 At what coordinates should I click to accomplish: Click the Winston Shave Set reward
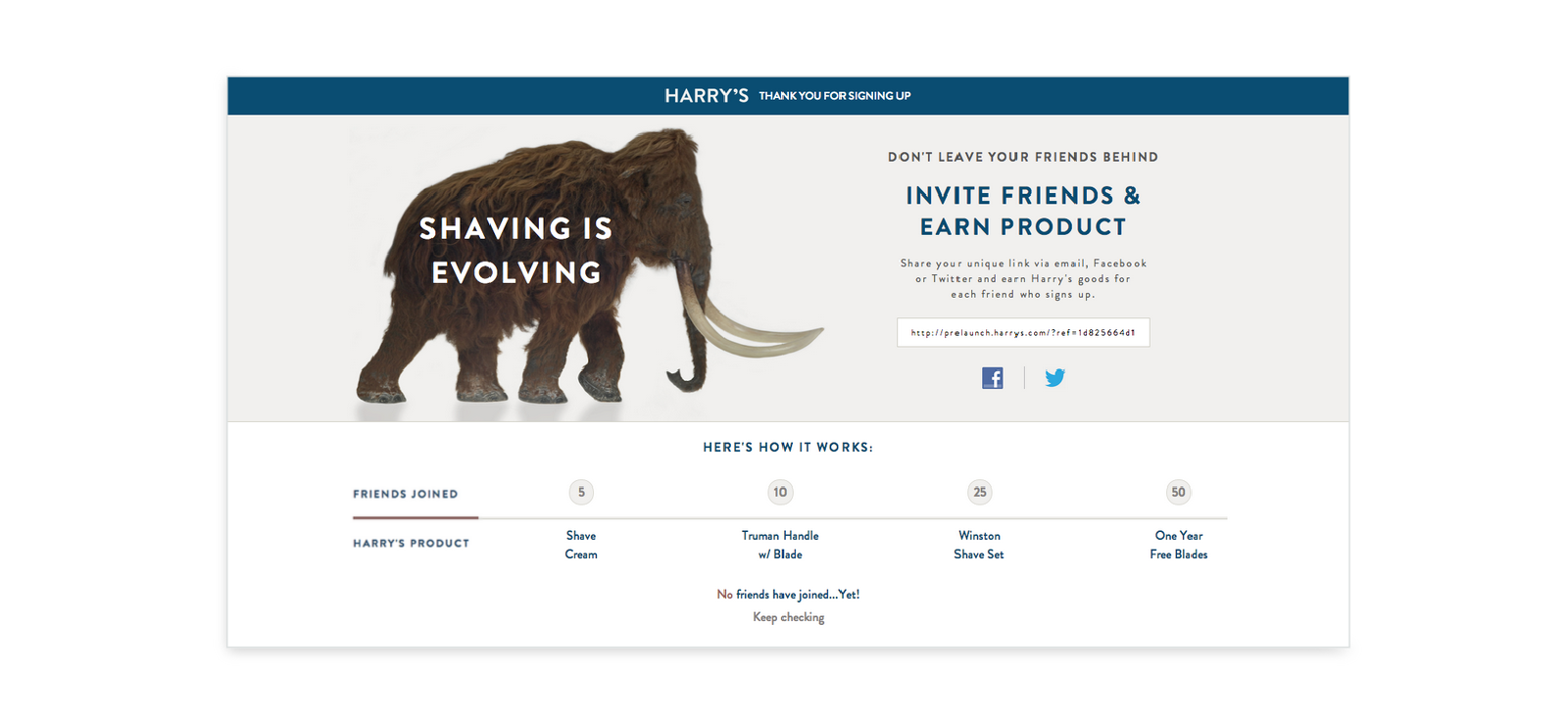coord(979,545)
